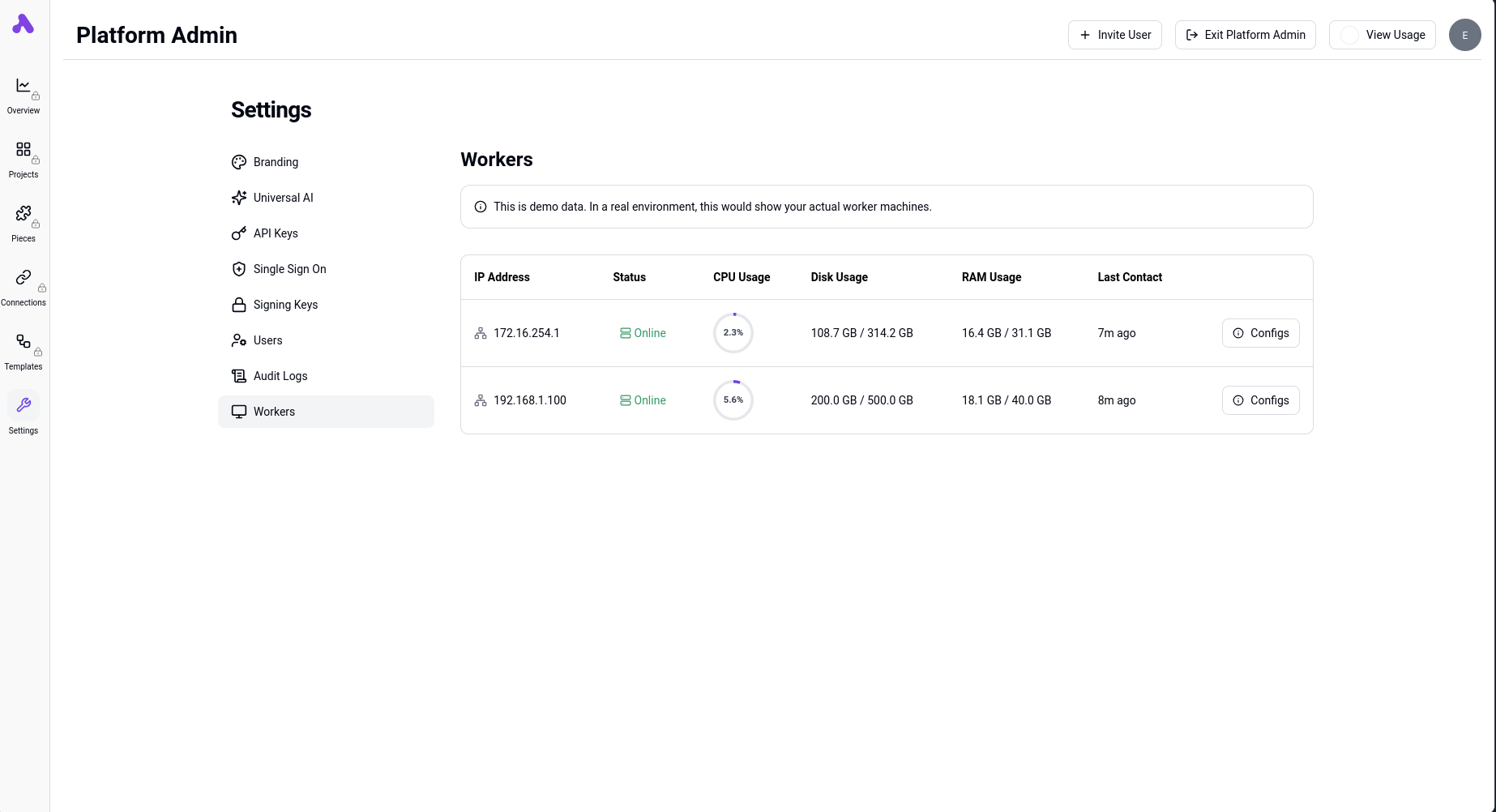
Task: Click the View Usage button
Action: pos(1382,35)
